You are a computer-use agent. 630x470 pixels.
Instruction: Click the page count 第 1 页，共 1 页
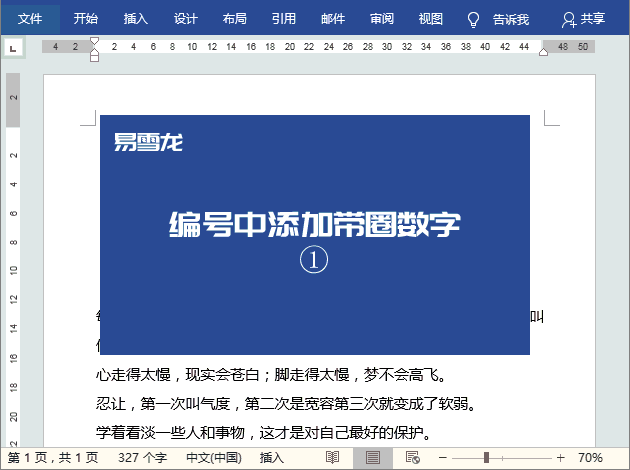(53, 458)
